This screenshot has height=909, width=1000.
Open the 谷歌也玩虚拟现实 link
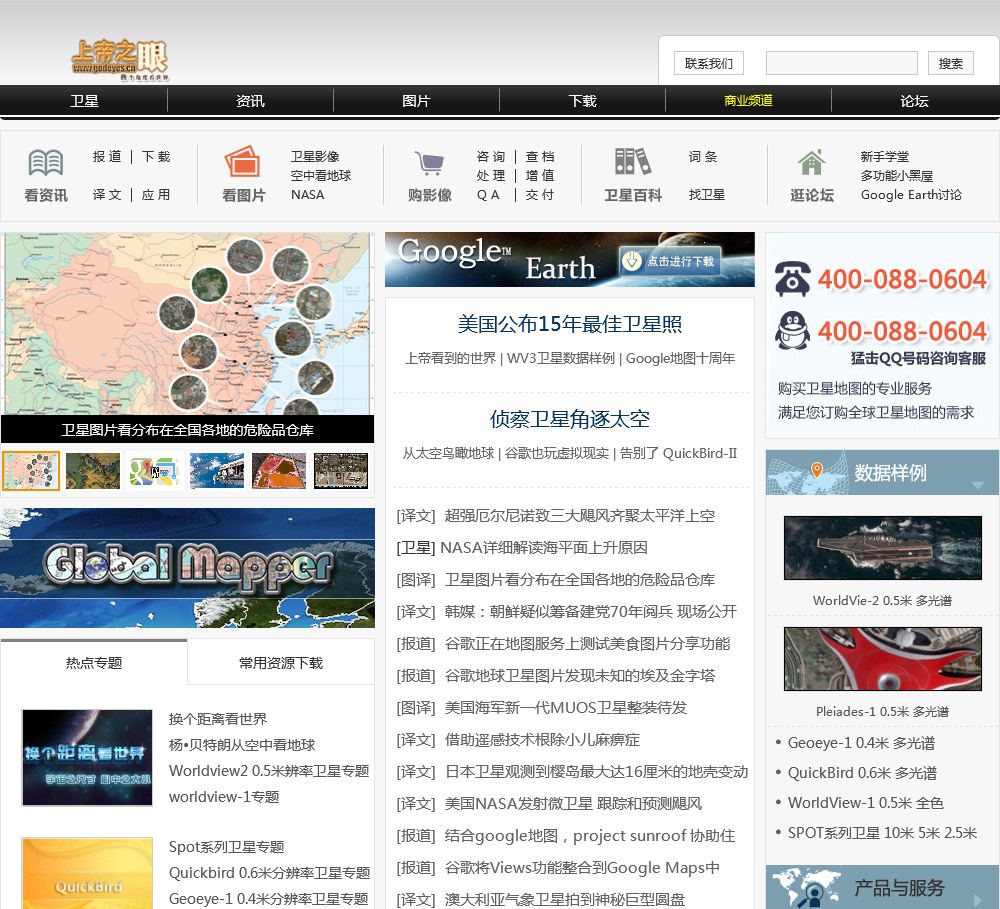tap(556, 454)
